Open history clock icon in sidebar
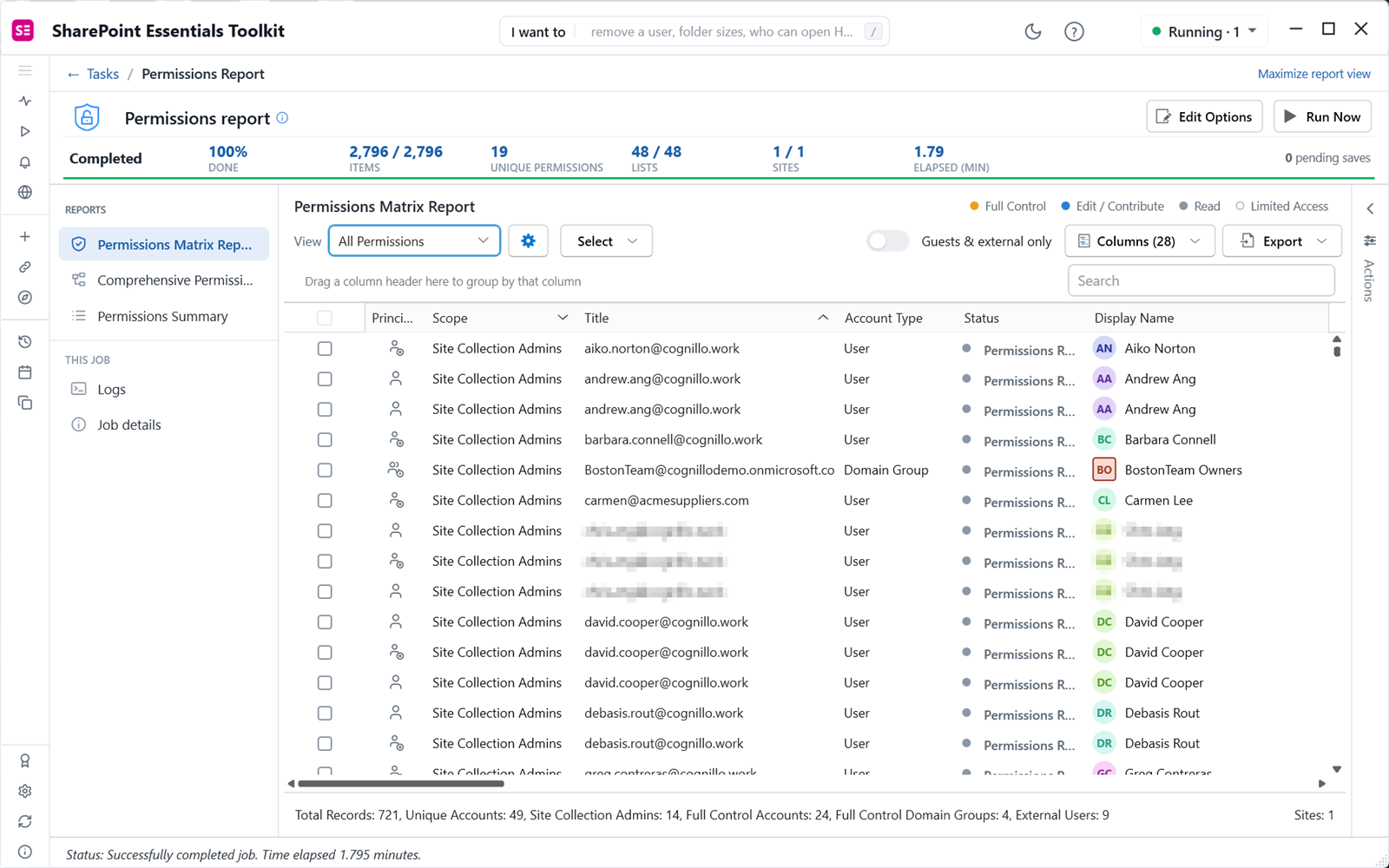Viewport: 1389px width, 868px height. click(x=25, y=342)
